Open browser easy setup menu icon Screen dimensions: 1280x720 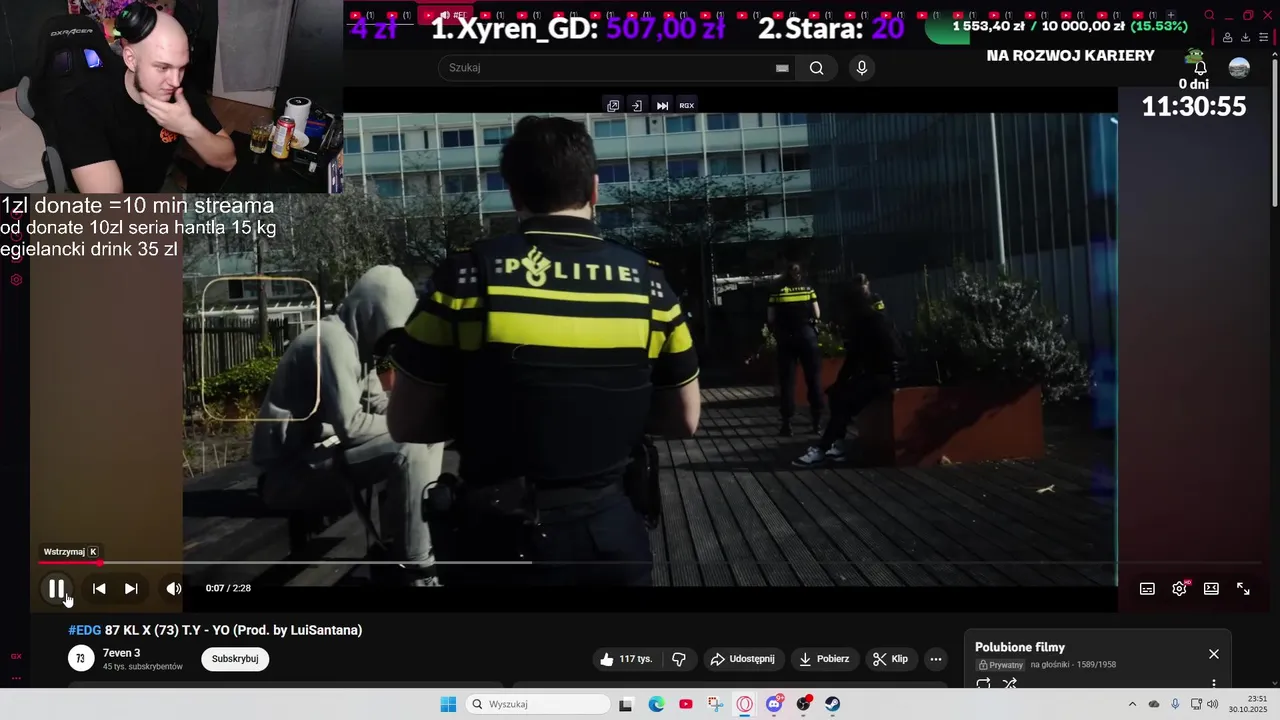[1263, 37]
